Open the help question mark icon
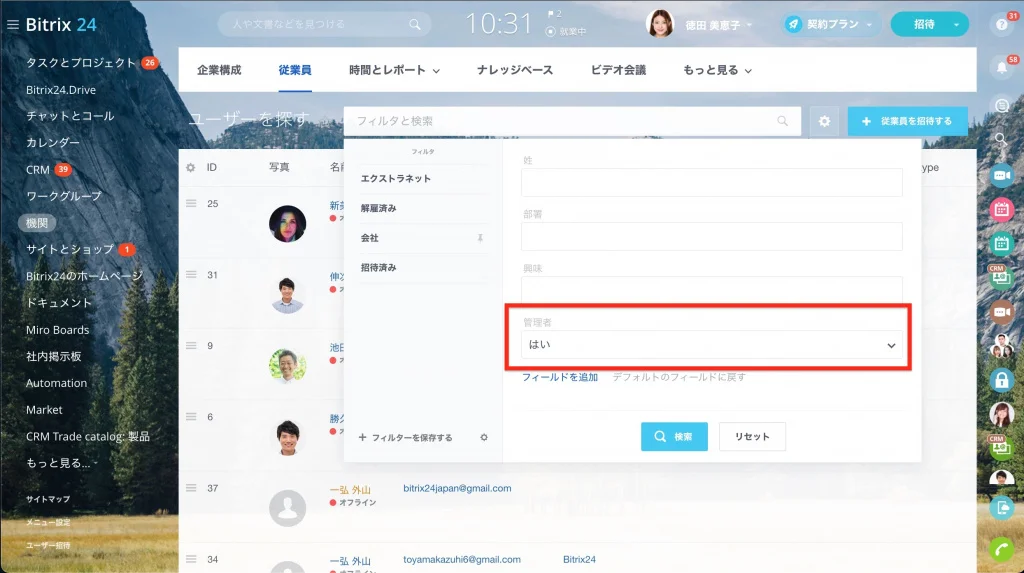The image size is (1024, 573). (1001, 24)
